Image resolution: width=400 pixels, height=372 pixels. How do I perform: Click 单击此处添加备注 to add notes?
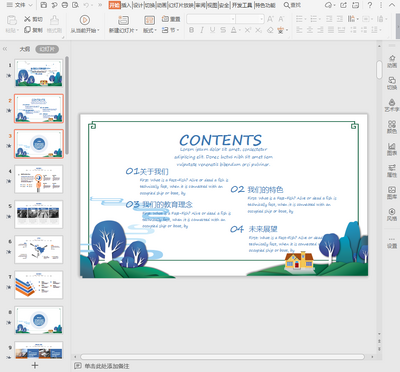(x=106, y=366)
